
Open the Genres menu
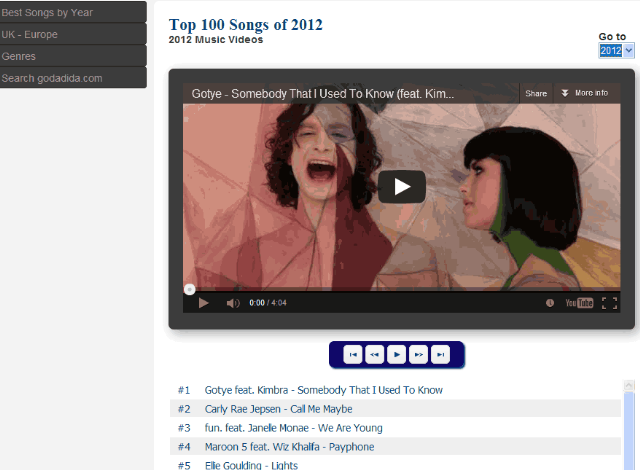[73, 56]
